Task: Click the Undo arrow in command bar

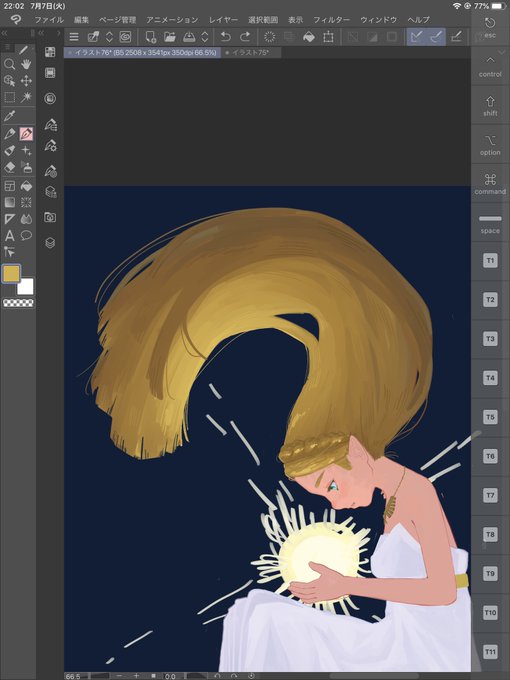Action: coord(226,37)
